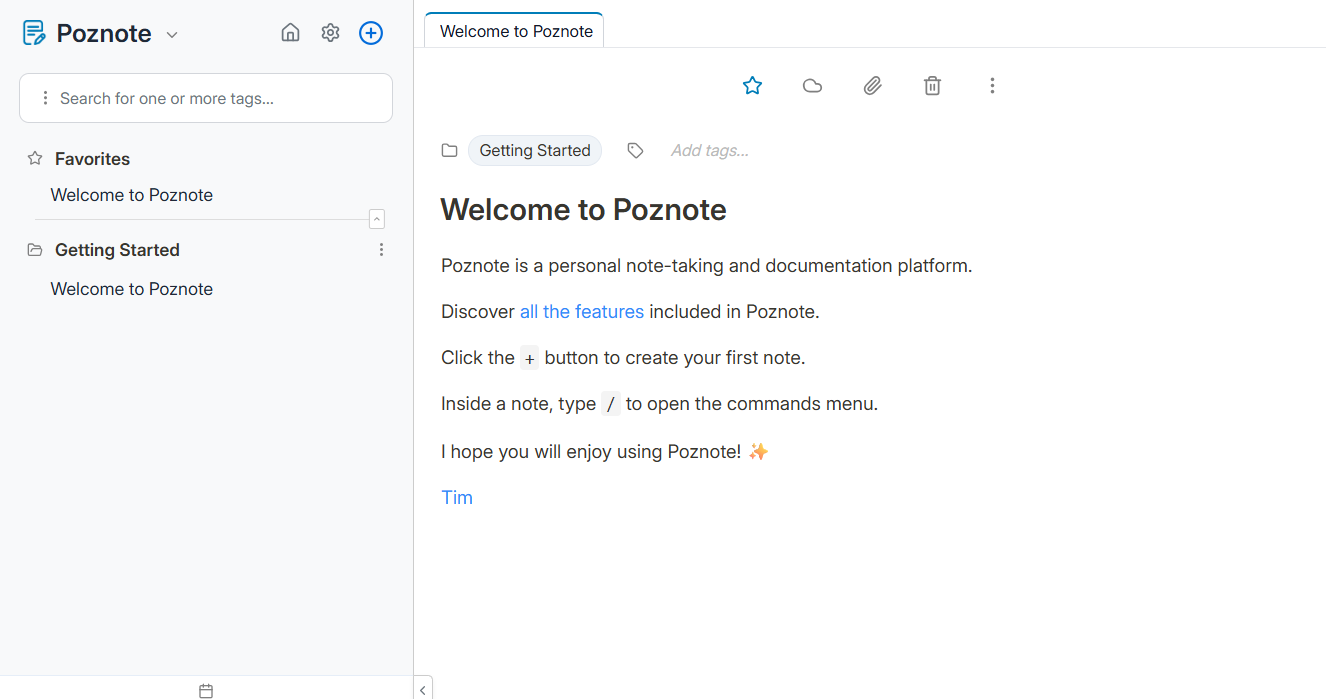Delete note using the trash icon

pyautogui.click(x=932, y=86)
